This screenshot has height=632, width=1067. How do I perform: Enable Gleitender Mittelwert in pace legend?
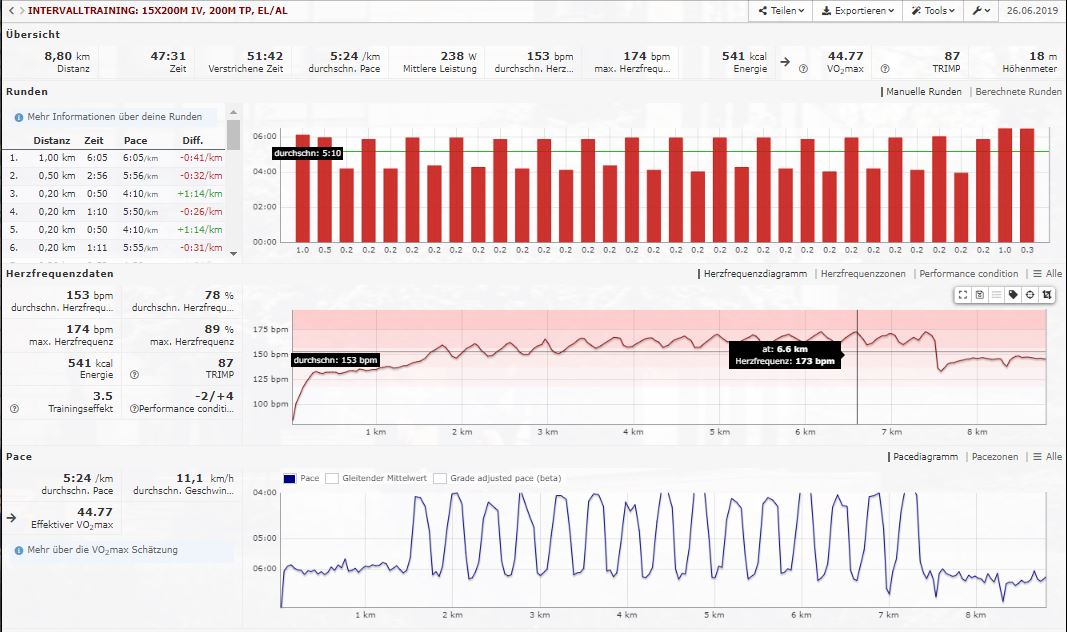[x=332, y=479]
